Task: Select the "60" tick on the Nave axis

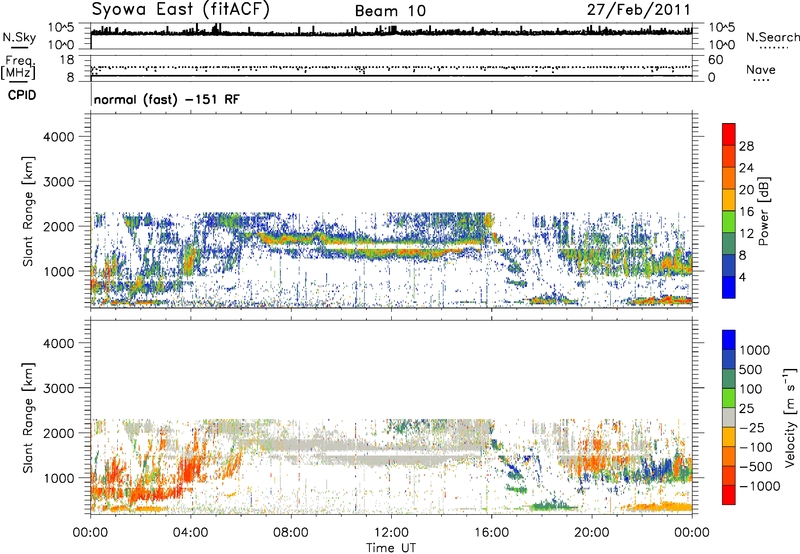Action: pos(715,60)
